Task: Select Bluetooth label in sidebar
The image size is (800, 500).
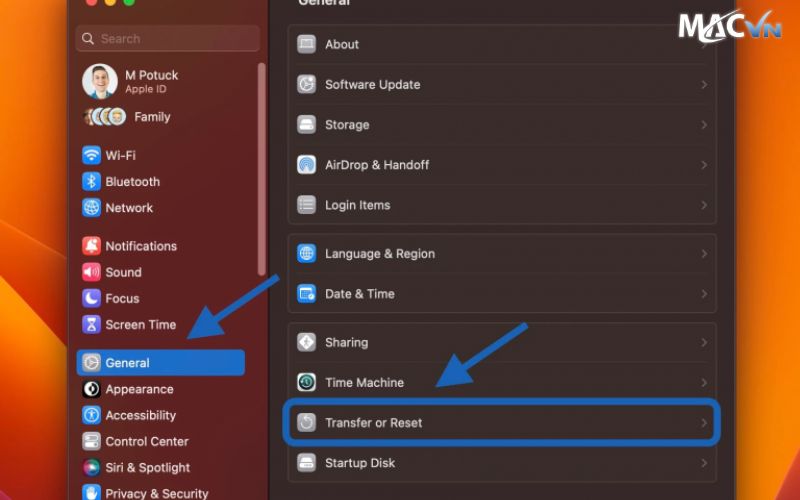Action: [133, 182]
